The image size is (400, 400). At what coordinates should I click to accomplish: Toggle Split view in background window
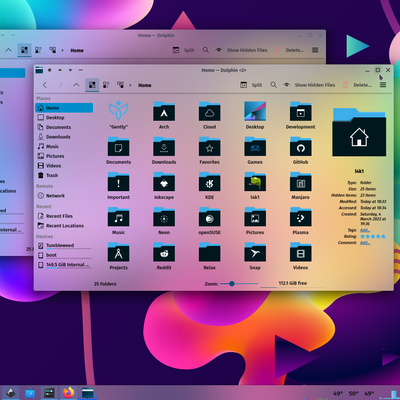coord(183,50)
